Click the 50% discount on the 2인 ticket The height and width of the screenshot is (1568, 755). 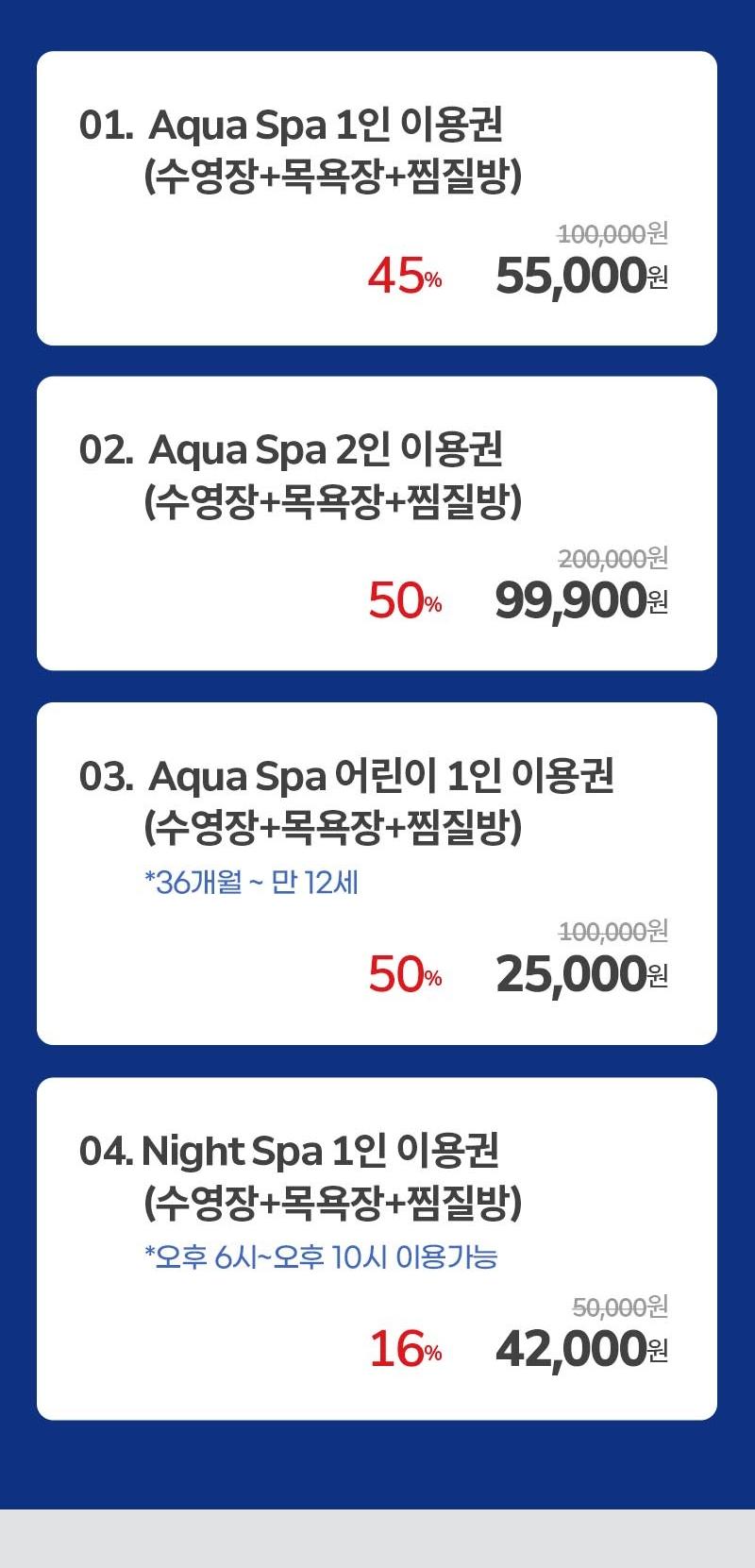(x=405, y=600)
